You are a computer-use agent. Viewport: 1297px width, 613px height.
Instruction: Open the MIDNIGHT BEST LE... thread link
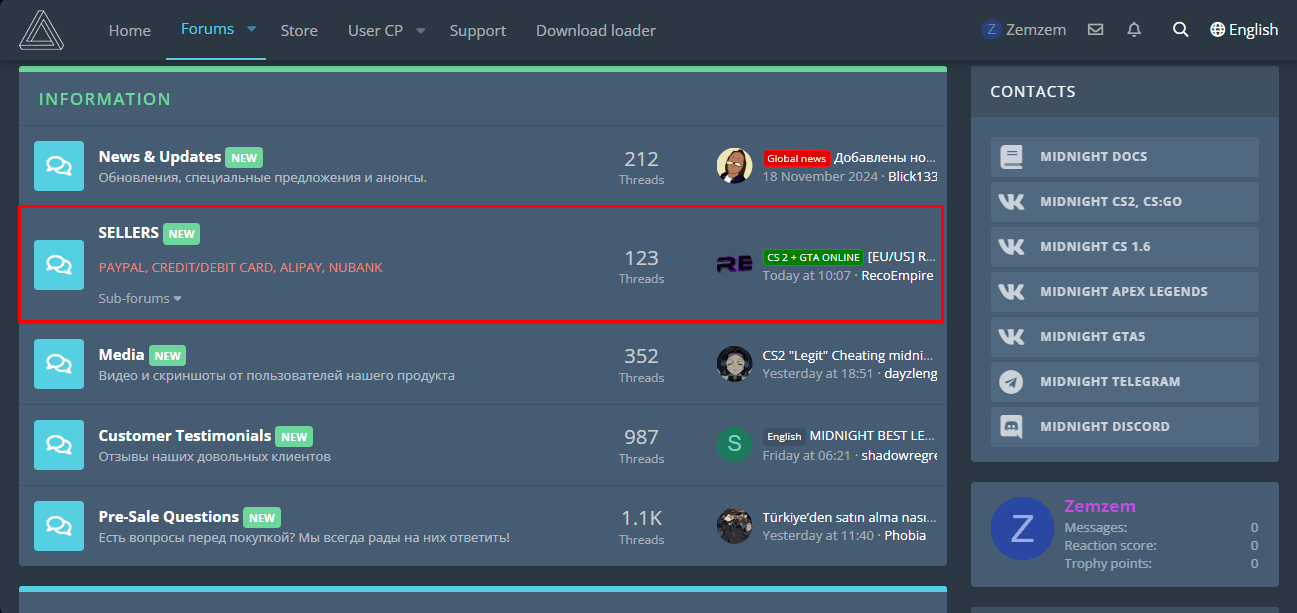point(873,436)
